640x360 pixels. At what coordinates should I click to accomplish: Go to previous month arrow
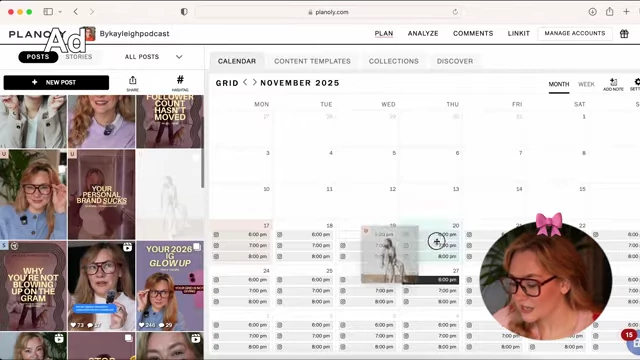coord(245,82)
